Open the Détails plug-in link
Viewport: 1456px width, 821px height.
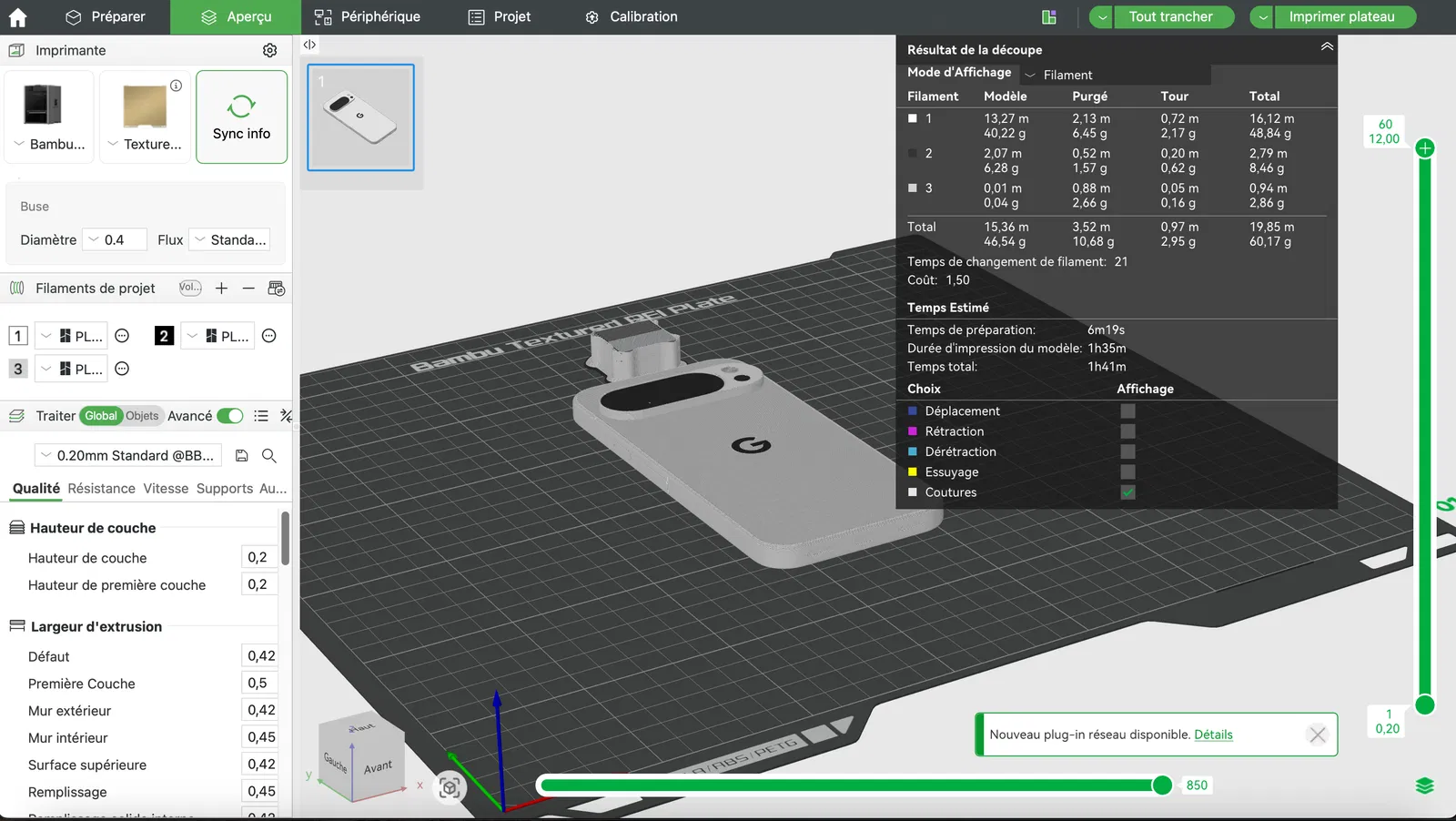click(x=1213, y=735)
